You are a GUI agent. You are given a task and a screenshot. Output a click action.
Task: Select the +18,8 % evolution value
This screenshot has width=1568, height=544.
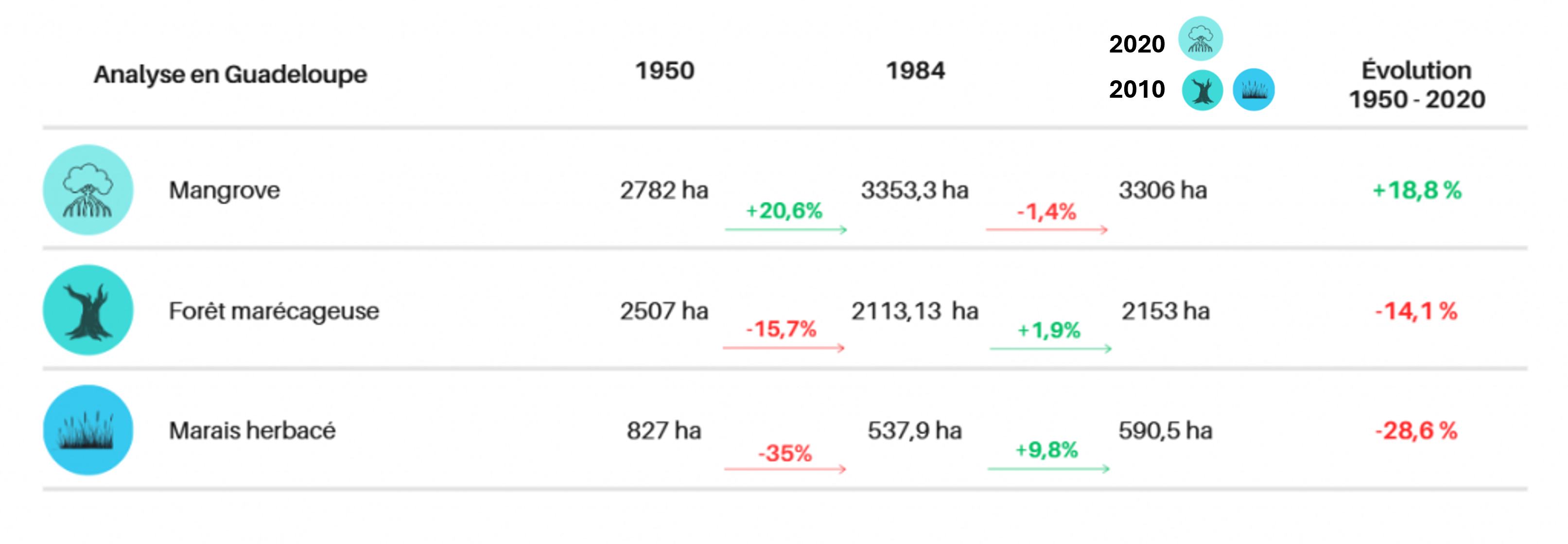pyautogui.click(x=1416, y=191)
